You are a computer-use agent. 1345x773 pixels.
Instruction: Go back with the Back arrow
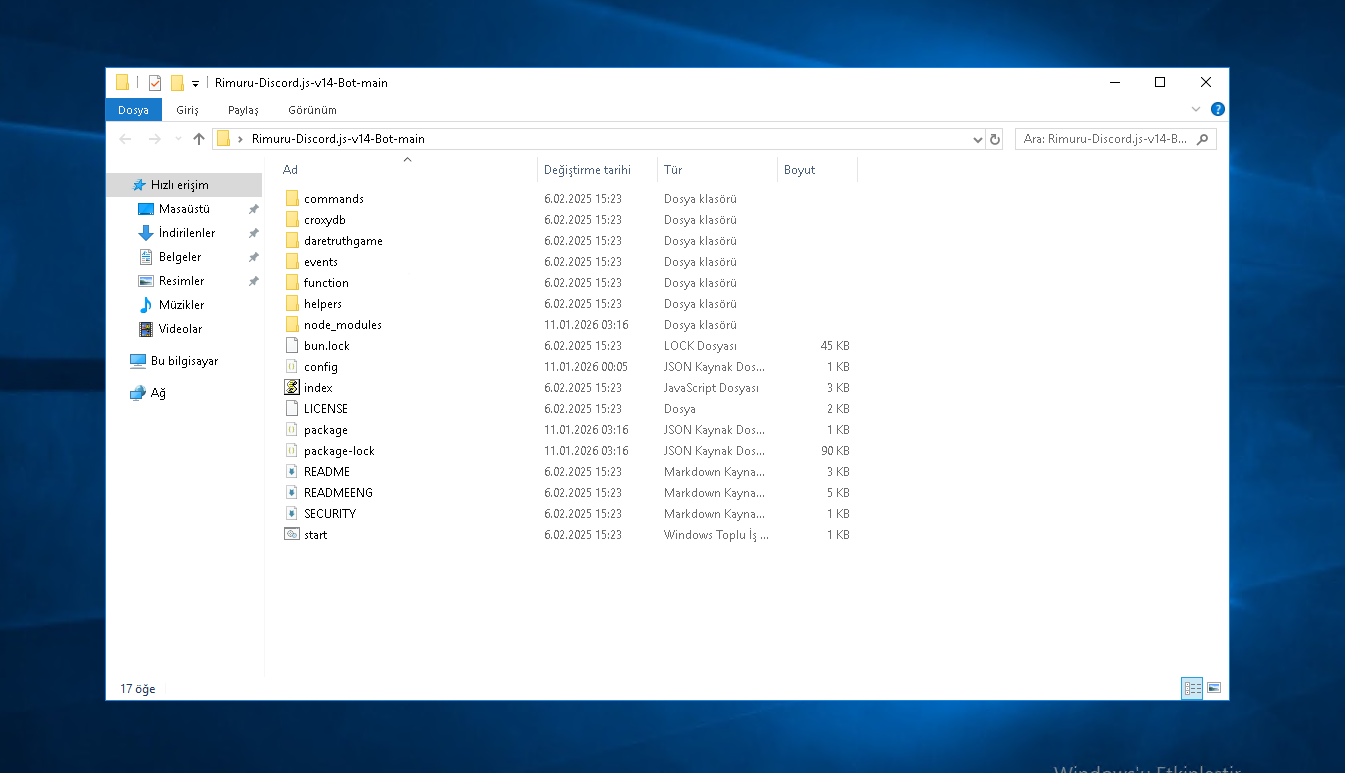tap(125, 139)
